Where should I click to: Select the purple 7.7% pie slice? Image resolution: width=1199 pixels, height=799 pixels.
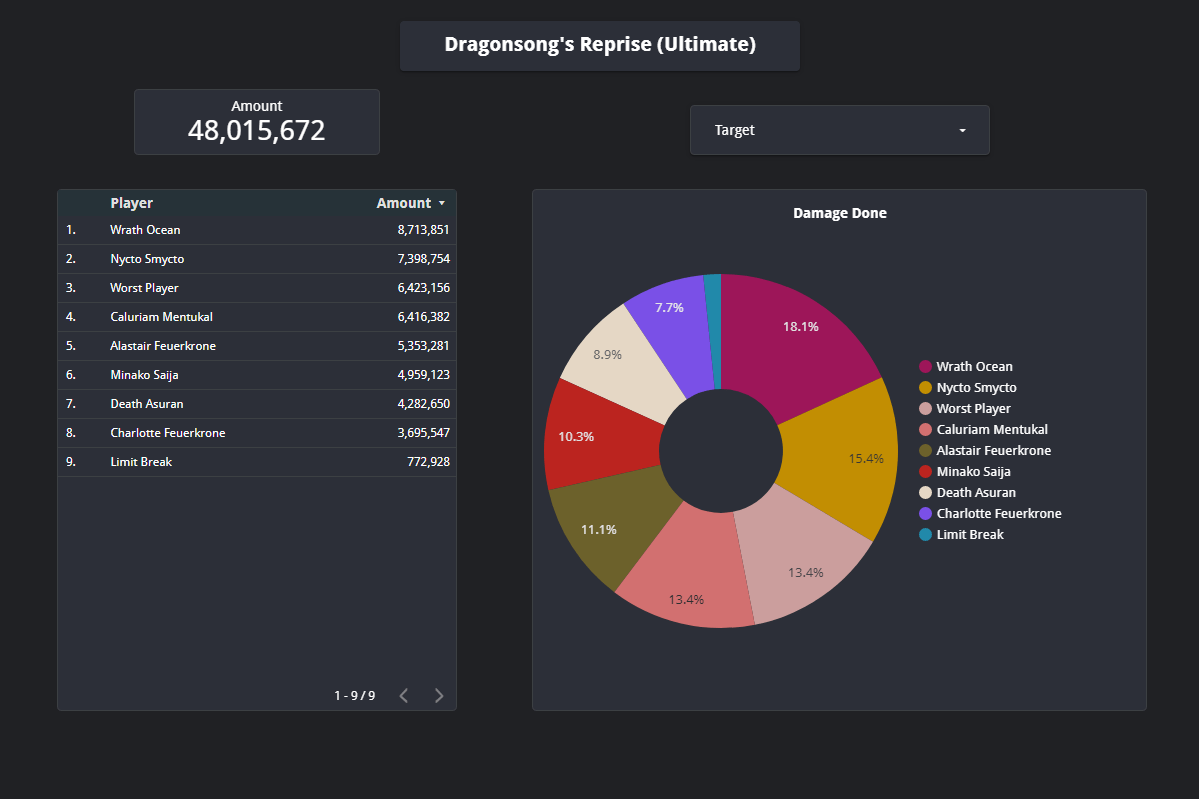[x=668, y=310]
